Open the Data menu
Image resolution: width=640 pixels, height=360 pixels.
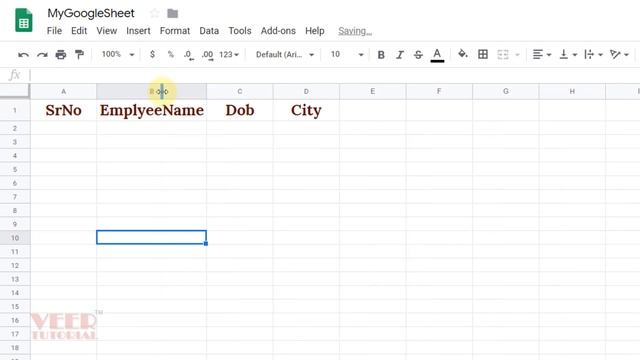209,31
